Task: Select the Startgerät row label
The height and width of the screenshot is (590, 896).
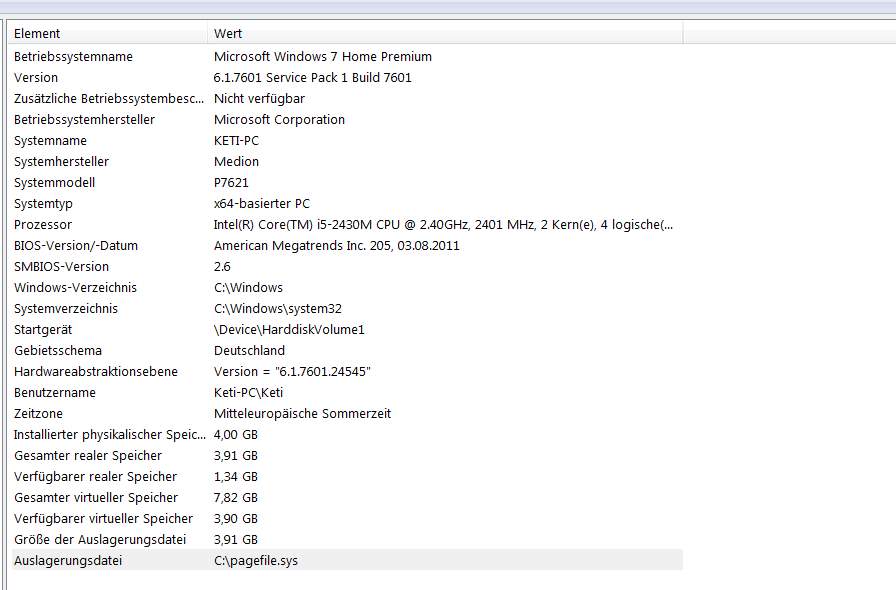Action: (x=43, y=330)
